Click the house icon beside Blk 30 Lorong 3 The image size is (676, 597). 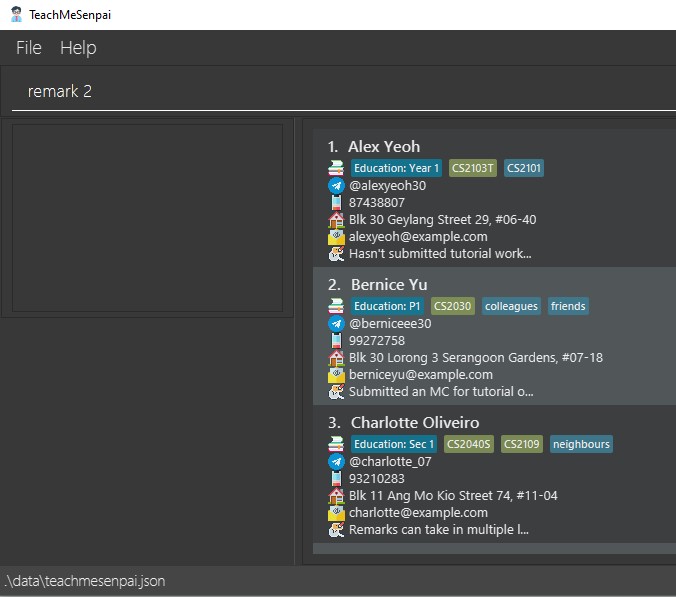[x=336, y=358]
